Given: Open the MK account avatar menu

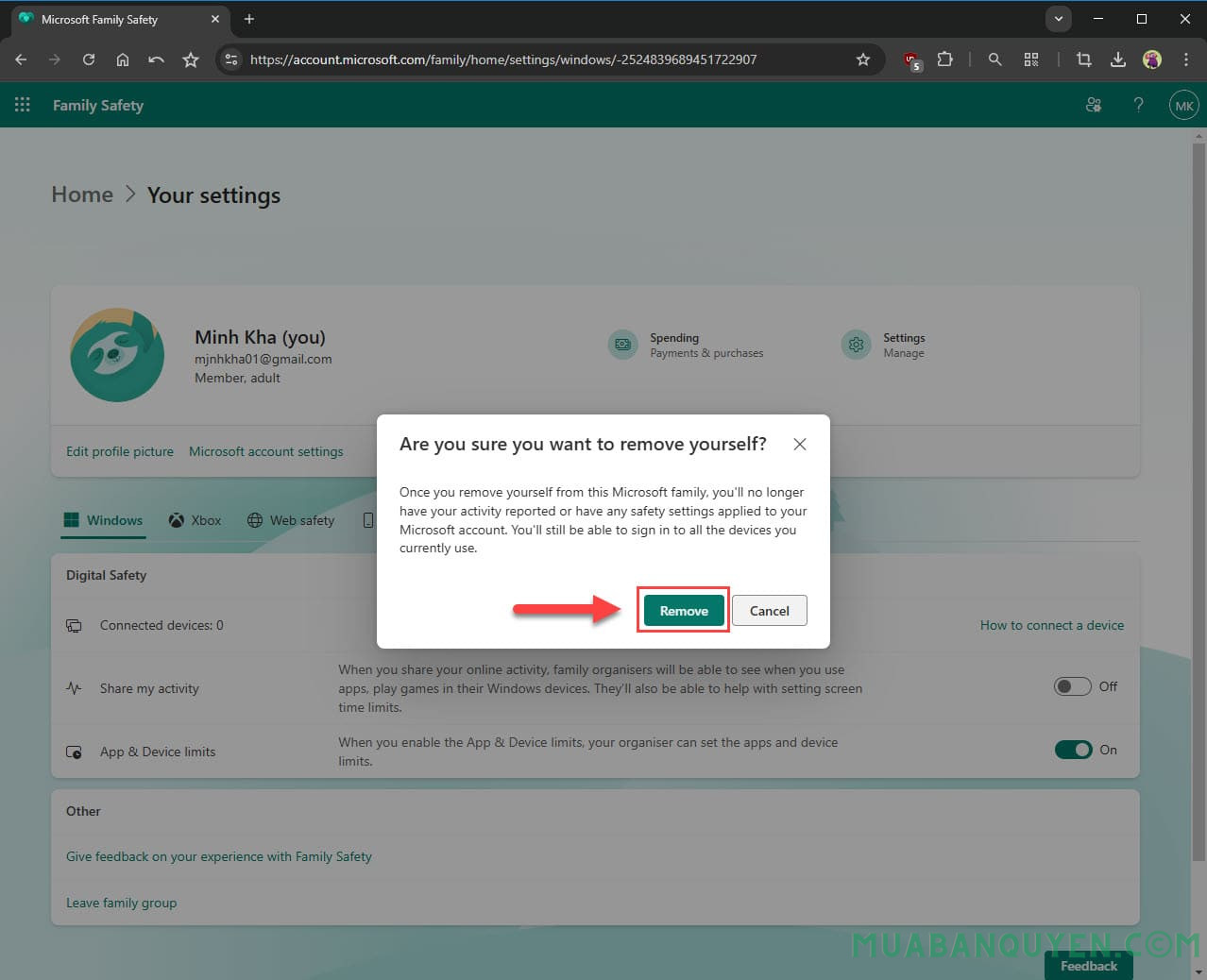Looking at the screenshot, I should pyautogui.click(x=1184, y=105).
